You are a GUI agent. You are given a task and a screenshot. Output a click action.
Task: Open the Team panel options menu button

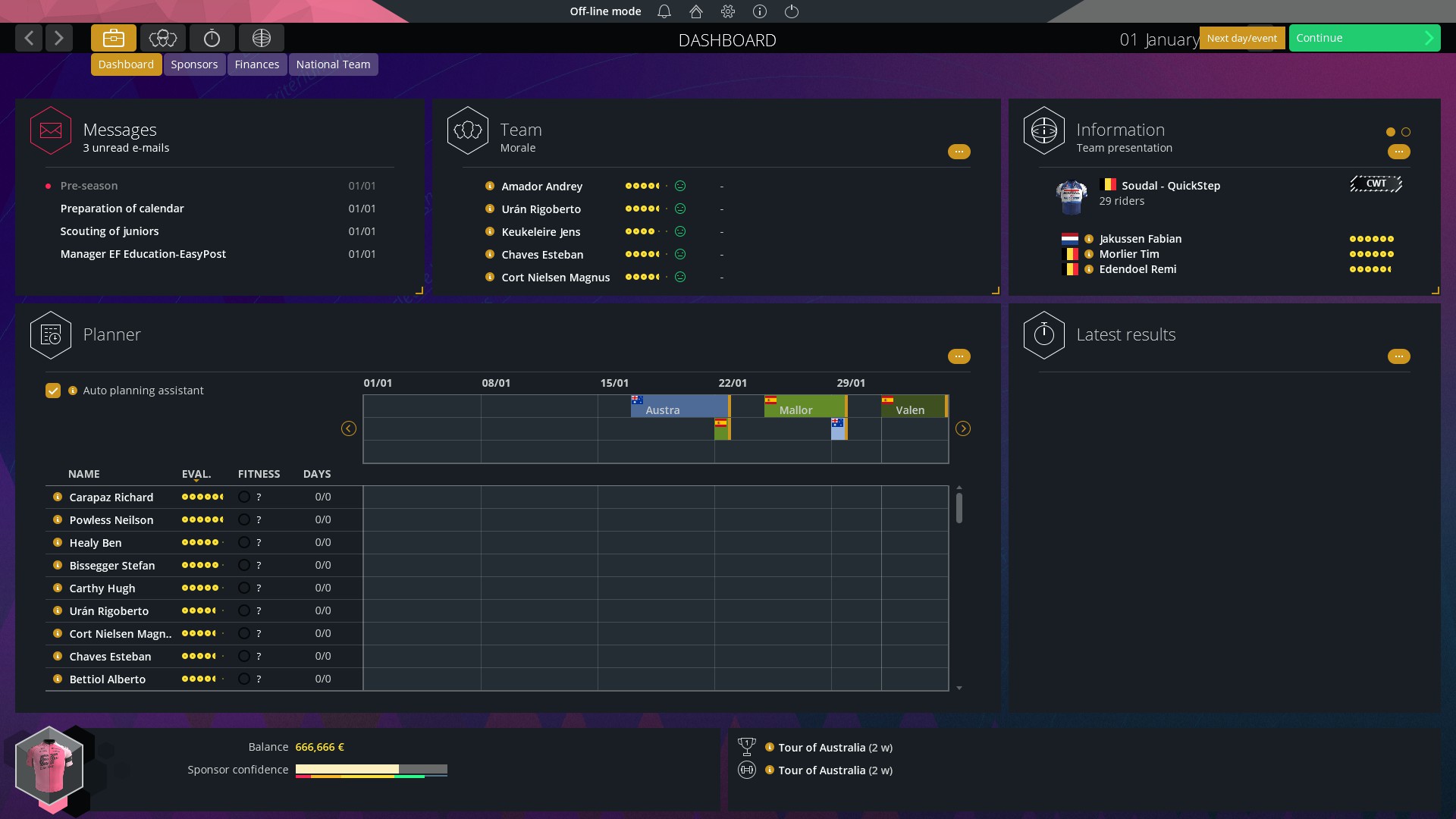pyautogui.click(x=959, y=152)
